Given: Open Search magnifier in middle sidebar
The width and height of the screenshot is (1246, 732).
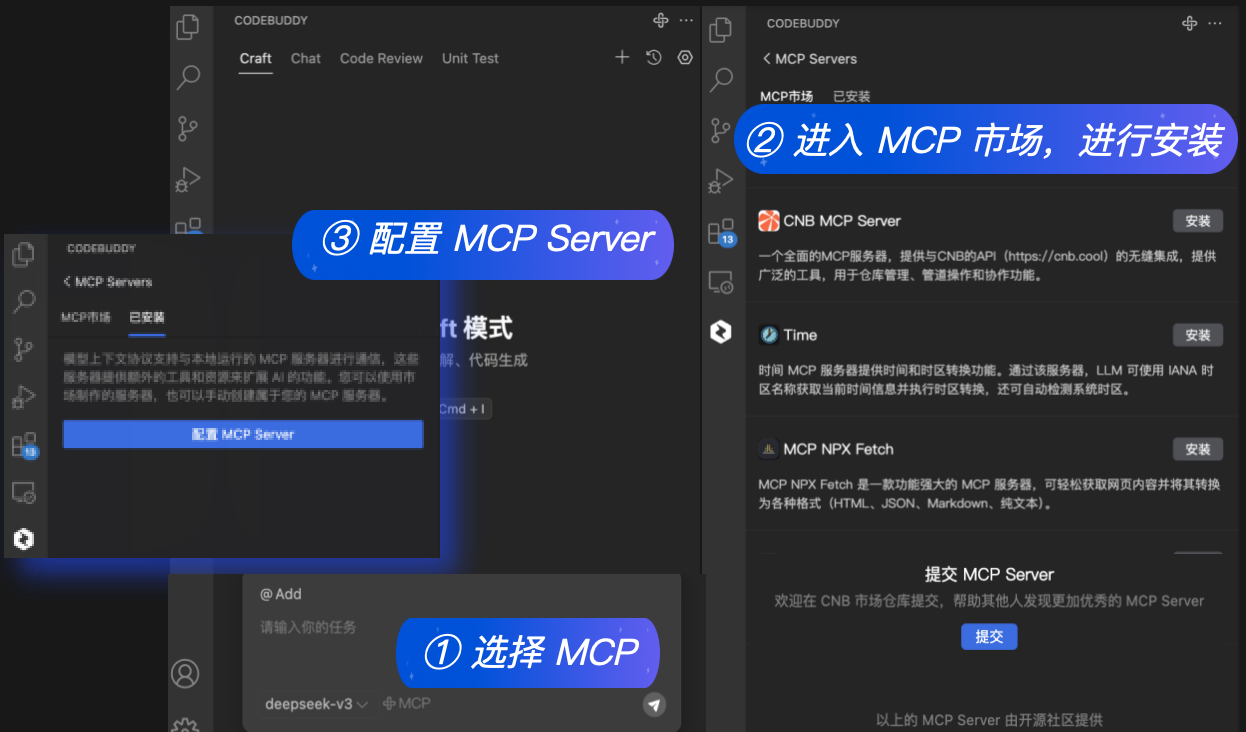Looking at the screenshot, I should coord(187,77).
